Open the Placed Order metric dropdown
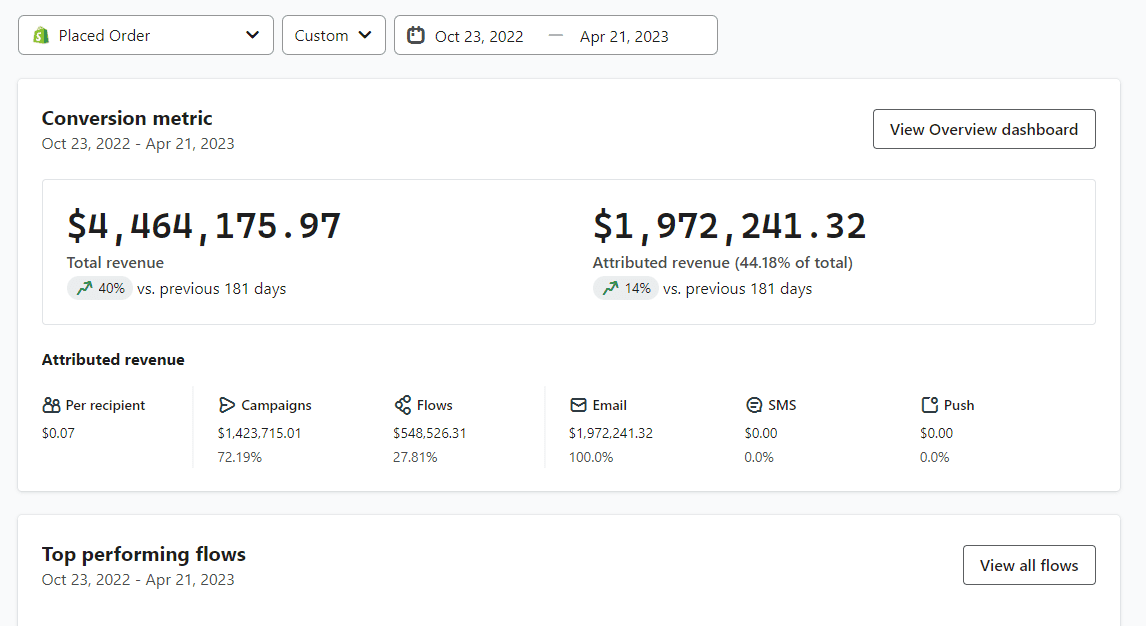The image size is (1146, 626). point(145,35)
